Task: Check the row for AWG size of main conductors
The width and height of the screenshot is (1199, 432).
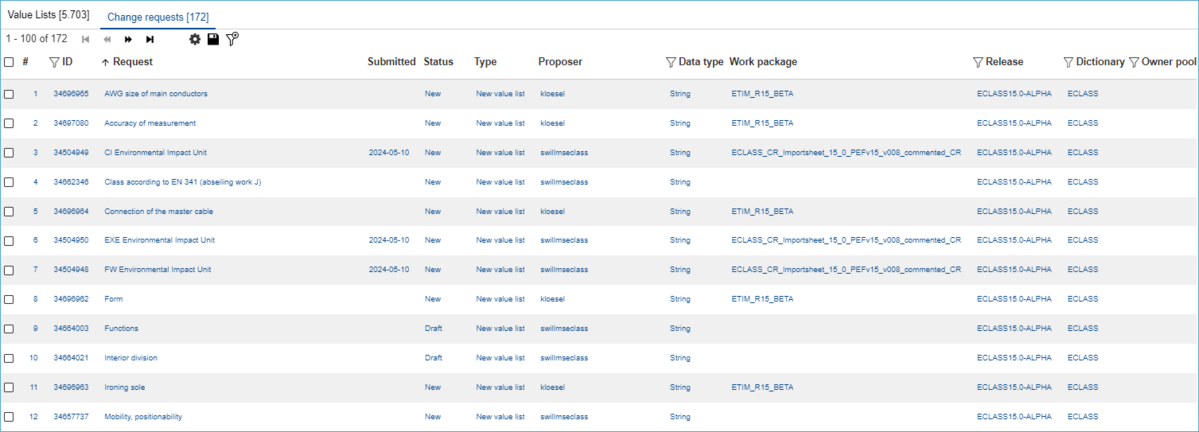Action: 9,94
